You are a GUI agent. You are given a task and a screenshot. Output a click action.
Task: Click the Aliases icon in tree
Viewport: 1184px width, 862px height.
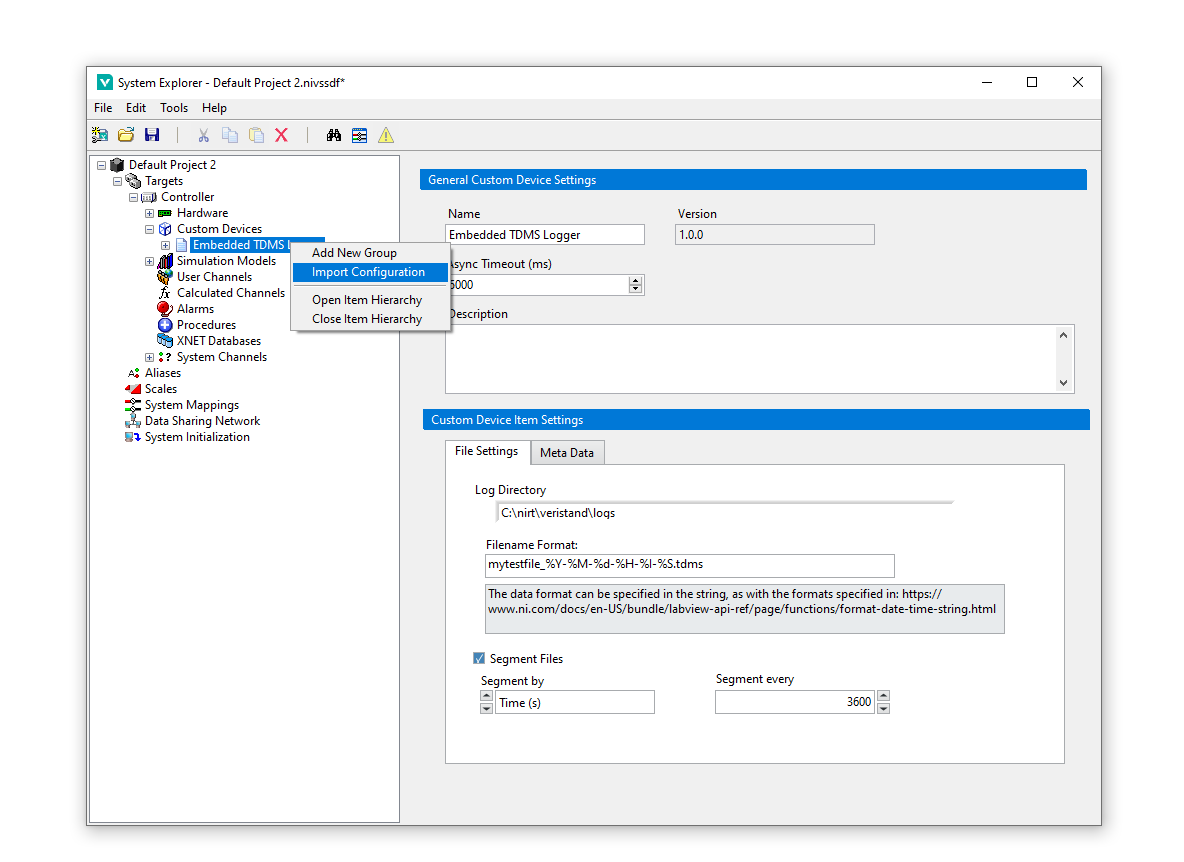(133, 373)
